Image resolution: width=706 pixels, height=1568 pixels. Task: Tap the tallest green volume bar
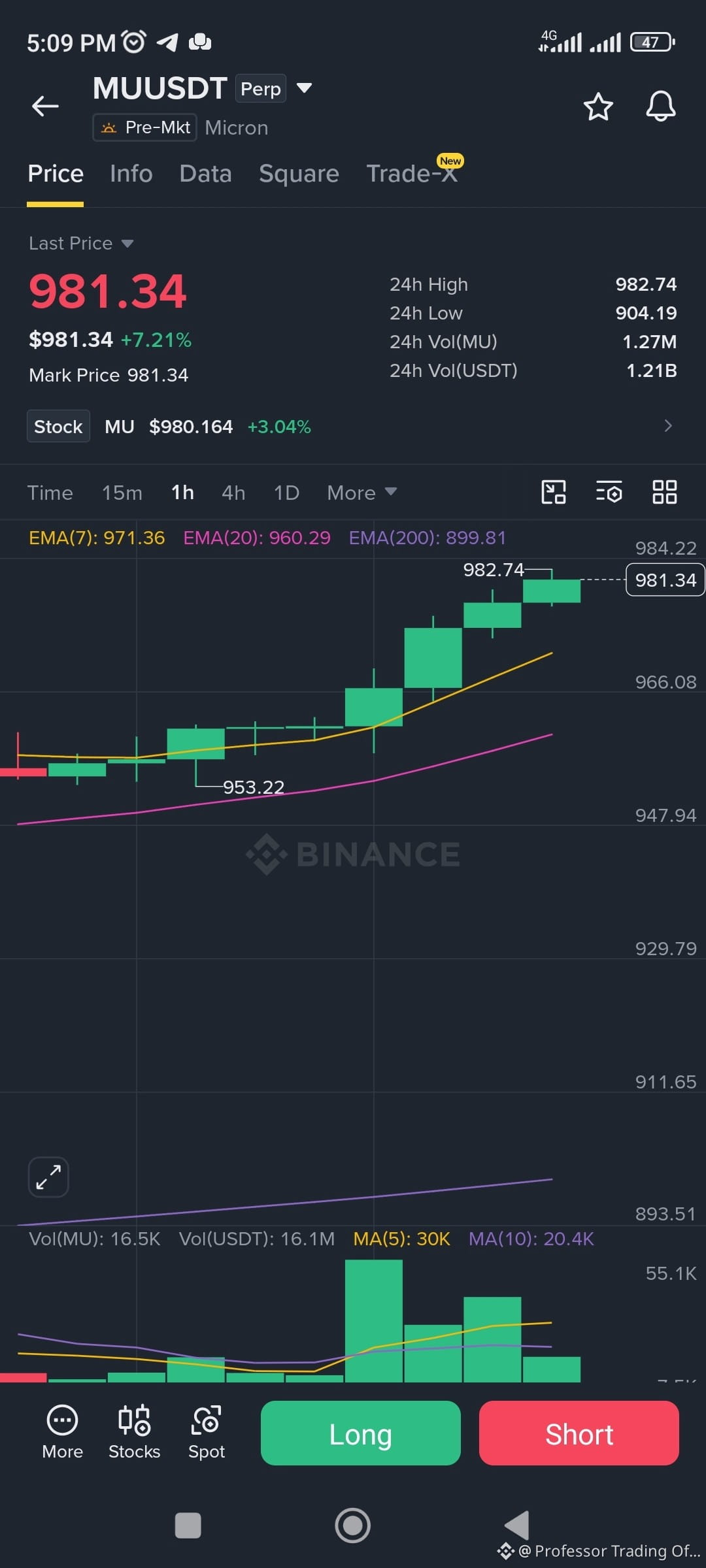coord(373,1320)
